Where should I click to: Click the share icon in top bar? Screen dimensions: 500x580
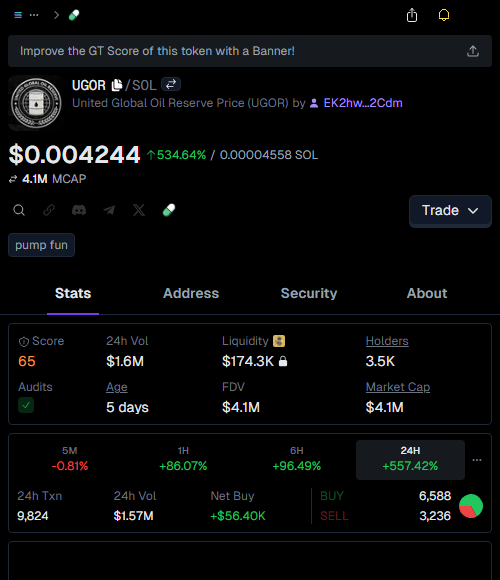coord(412,16)
